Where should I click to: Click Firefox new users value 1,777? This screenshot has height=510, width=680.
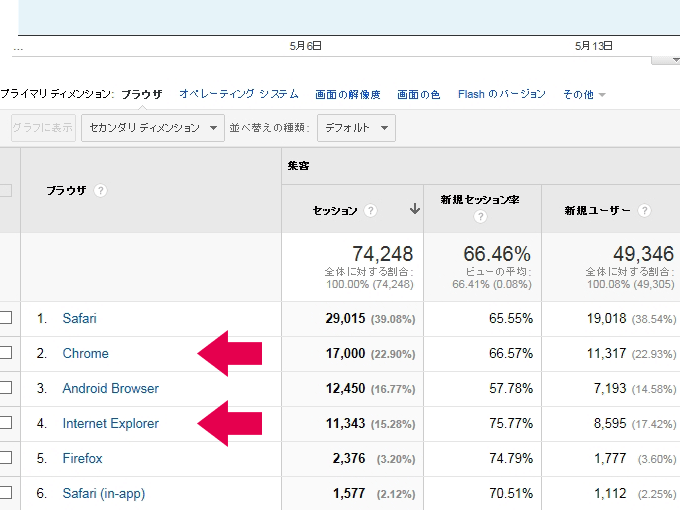coord(610,458)
